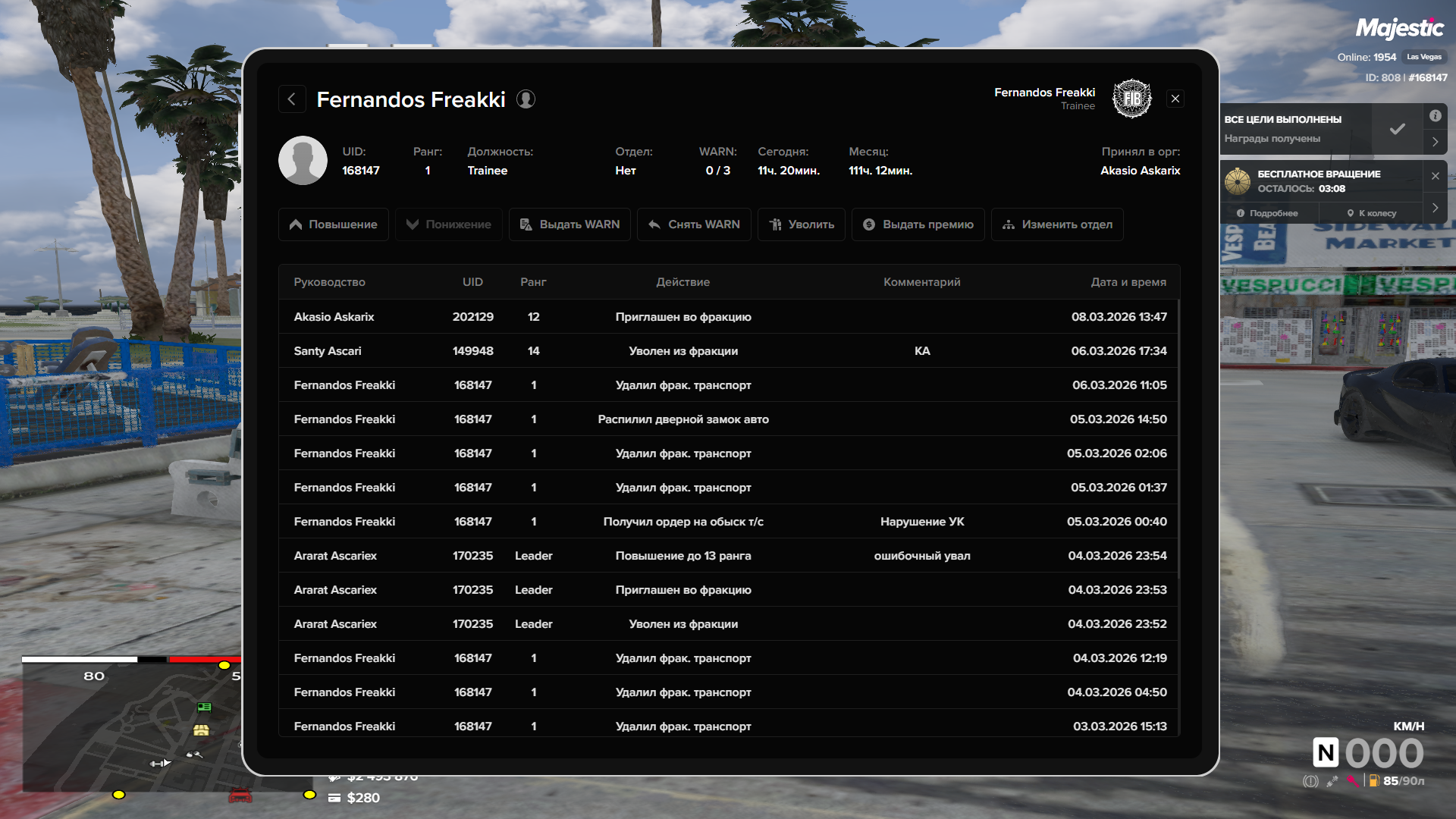Image resolution: width=1456 pixels, height=819 pixels.
Task: Click the info icon in the goals panel
Action: (x=1435, y=116)
